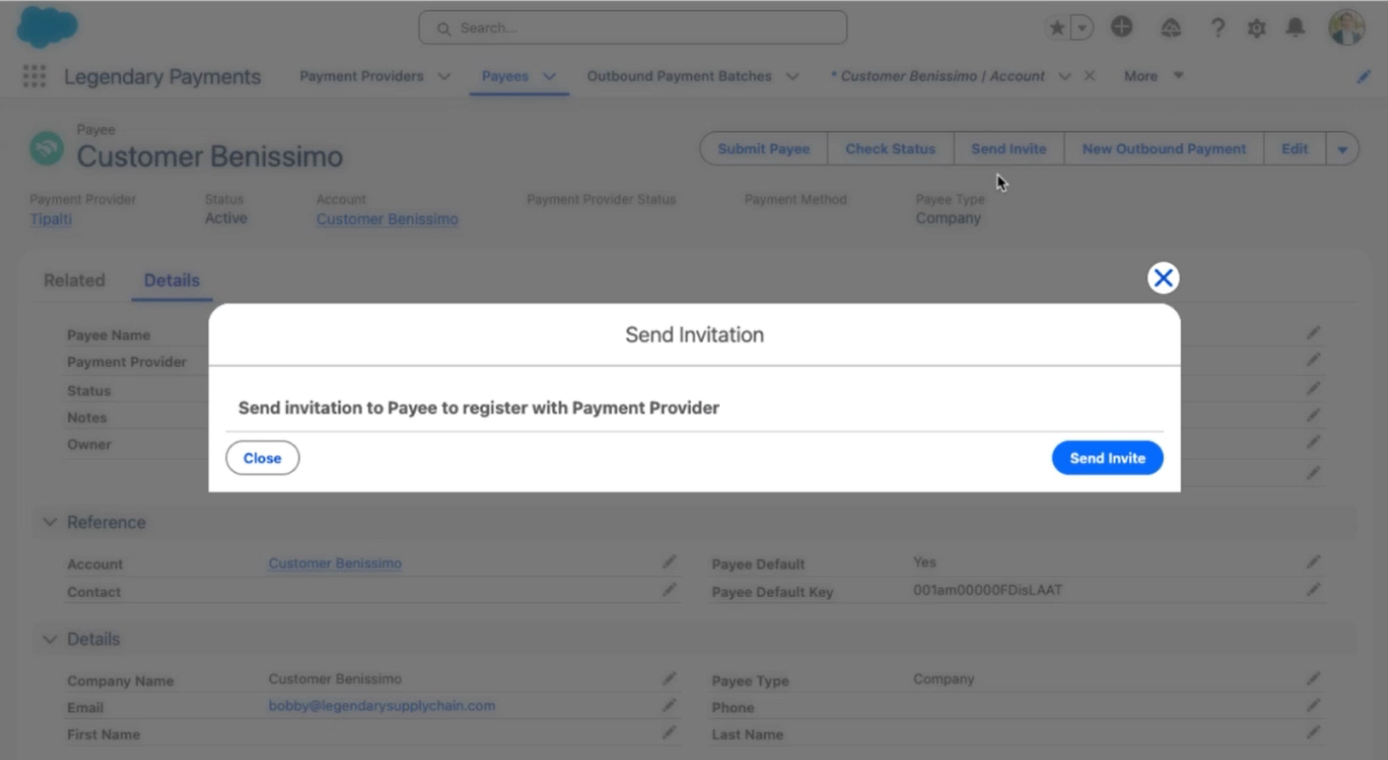The image size is (1388, 760).
Task: Open the Setup gear icon
Action: pos(1256,28)
